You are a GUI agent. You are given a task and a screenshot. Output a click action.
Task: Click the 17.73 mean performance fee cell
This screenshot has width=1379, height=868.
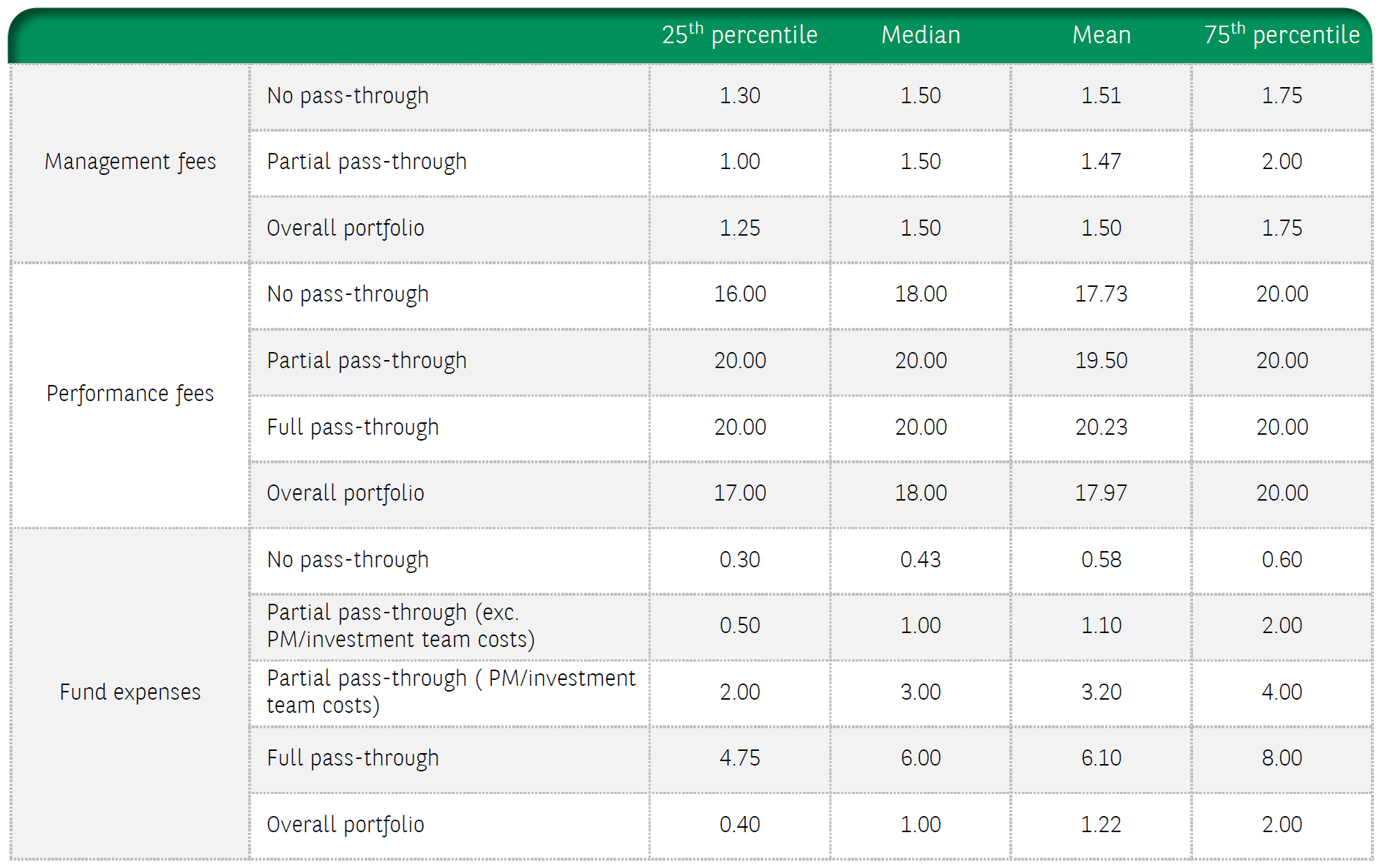point(1101,294)
